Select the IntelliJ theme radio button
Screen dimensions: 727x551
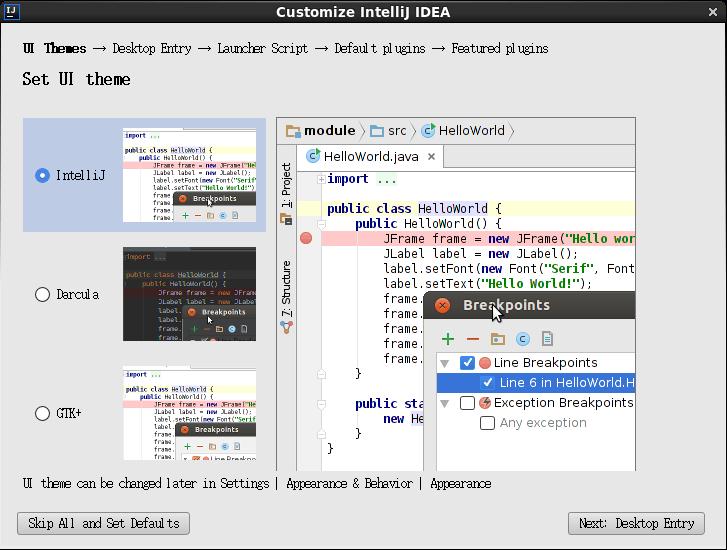[x=42, y=175]
